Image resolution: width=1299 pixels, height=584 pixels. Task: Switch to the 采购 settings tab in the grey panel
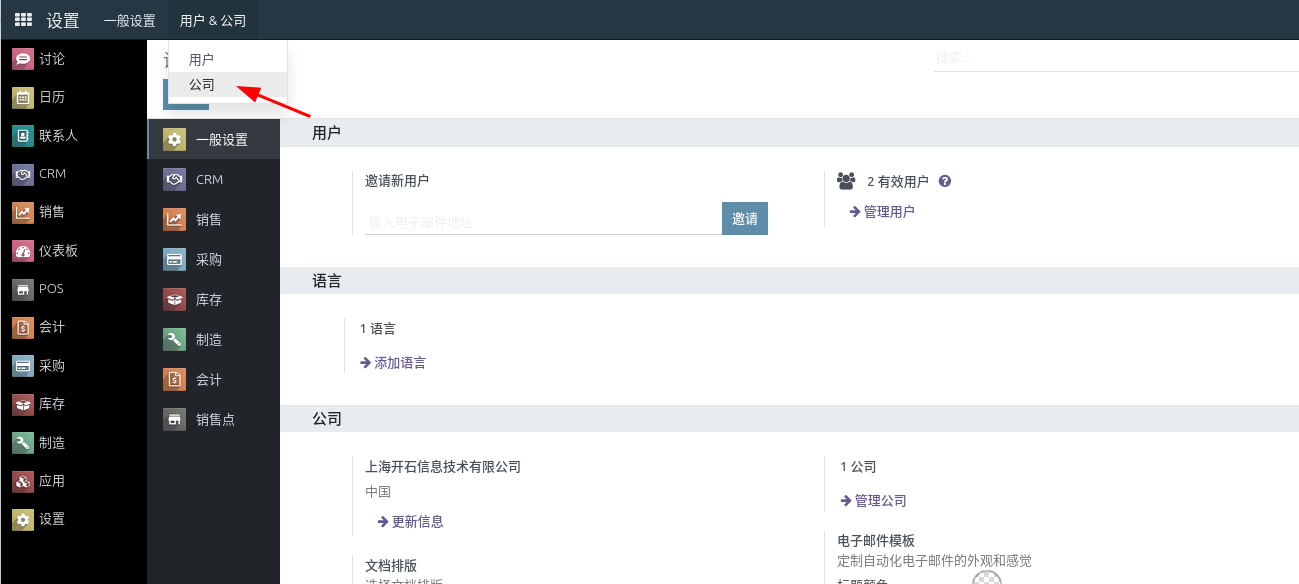(214, 260)
